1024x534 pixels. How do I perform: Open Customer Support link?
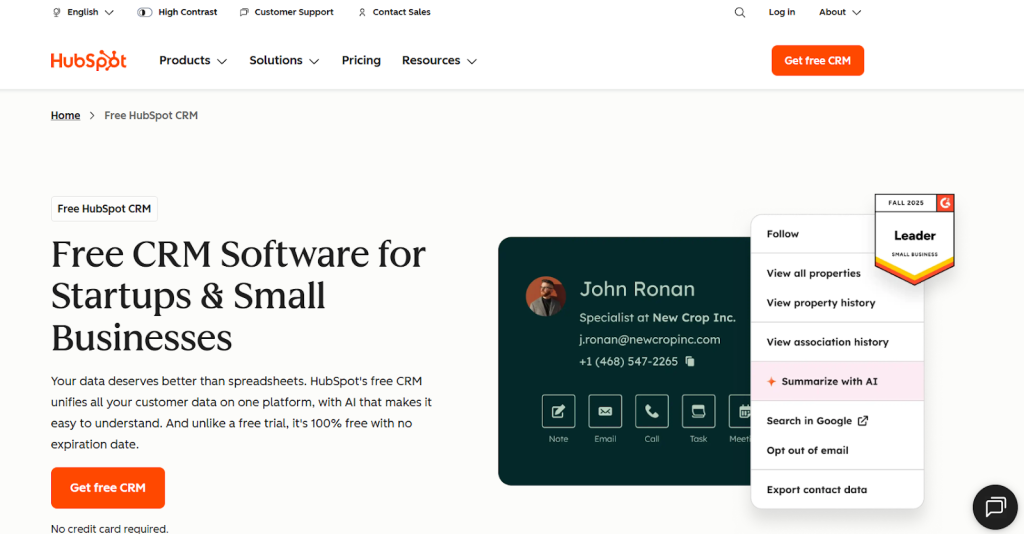(287, 12)
